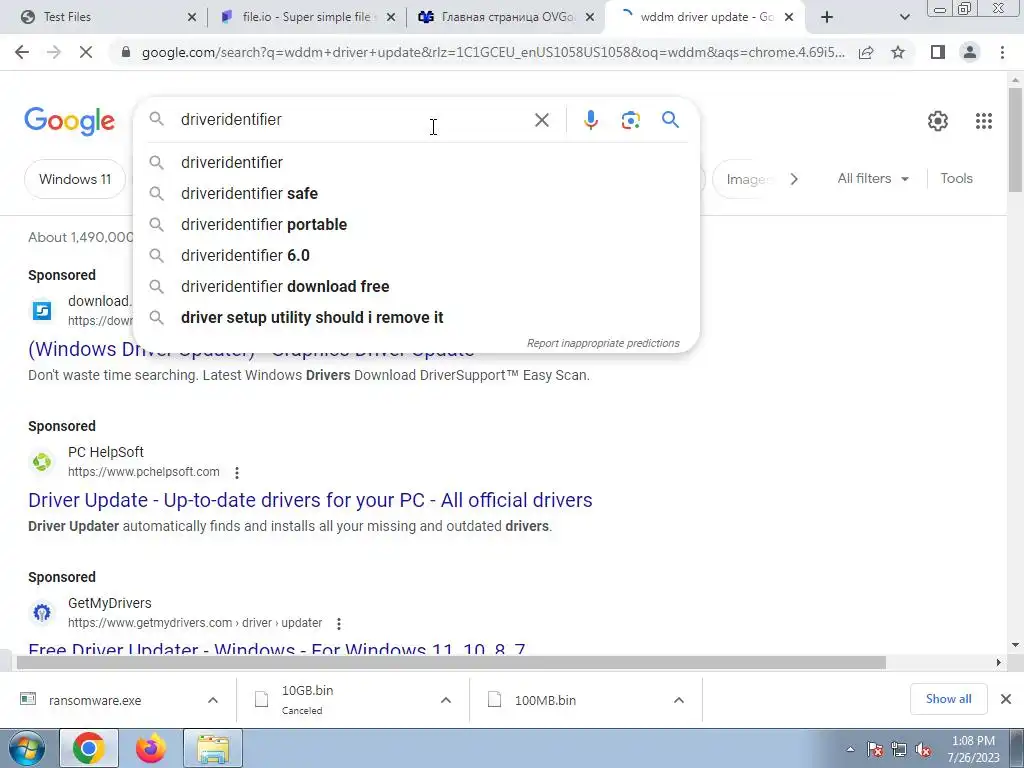Open Chrome from the taskbar

click(x=88, y=748)
